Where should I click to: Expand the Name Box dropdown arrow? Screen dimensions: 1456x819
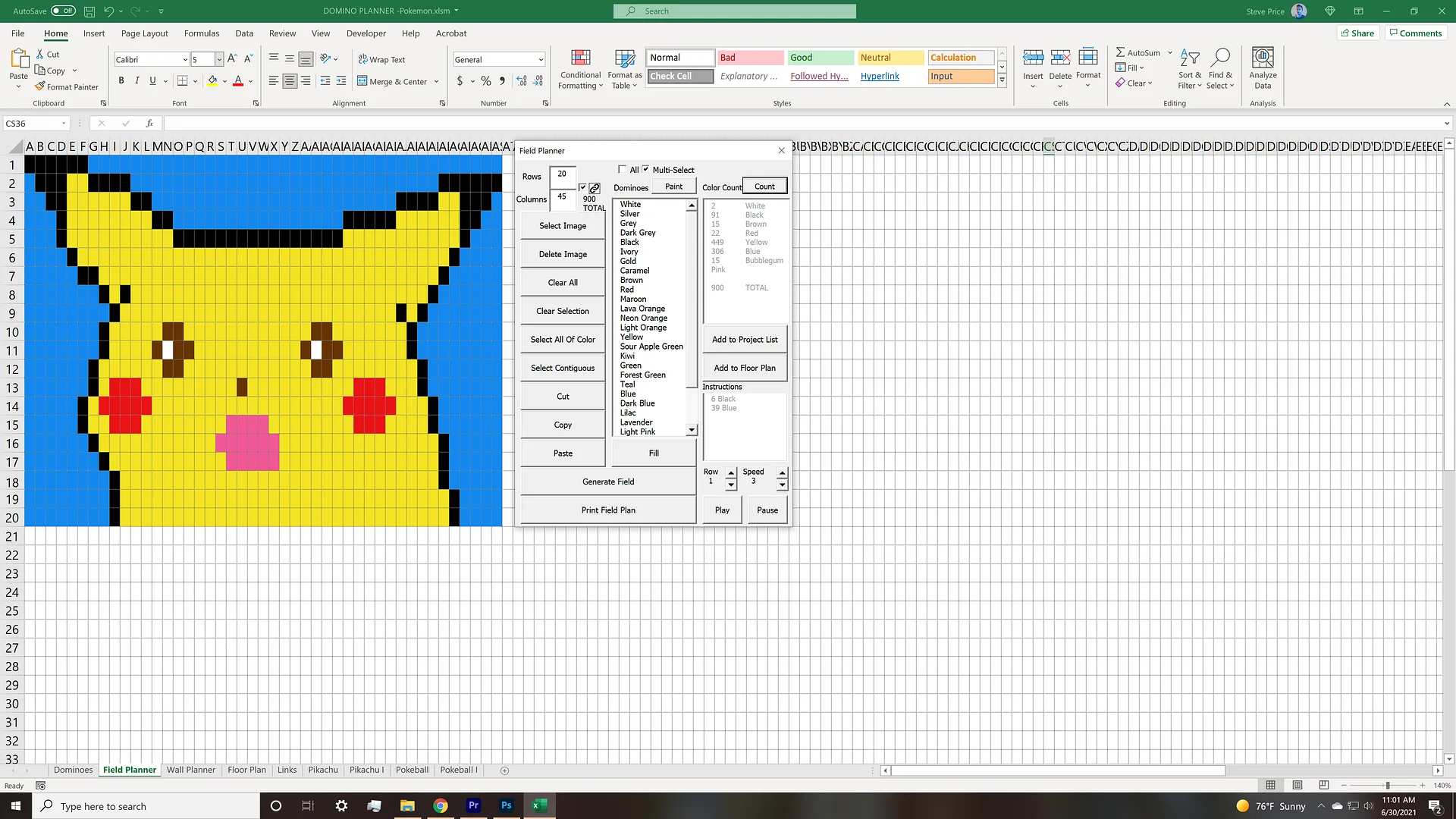[64, 124]
